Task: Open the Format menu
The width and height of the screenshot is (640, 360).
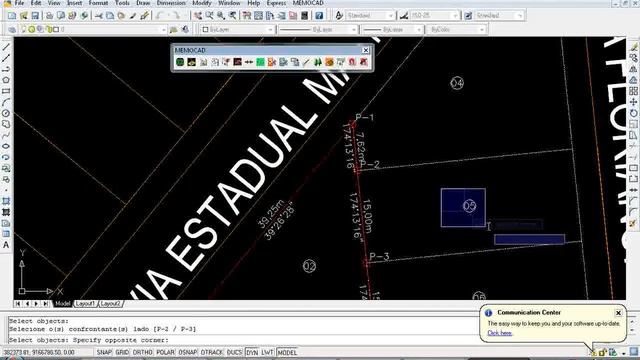Action: point(98,3)
